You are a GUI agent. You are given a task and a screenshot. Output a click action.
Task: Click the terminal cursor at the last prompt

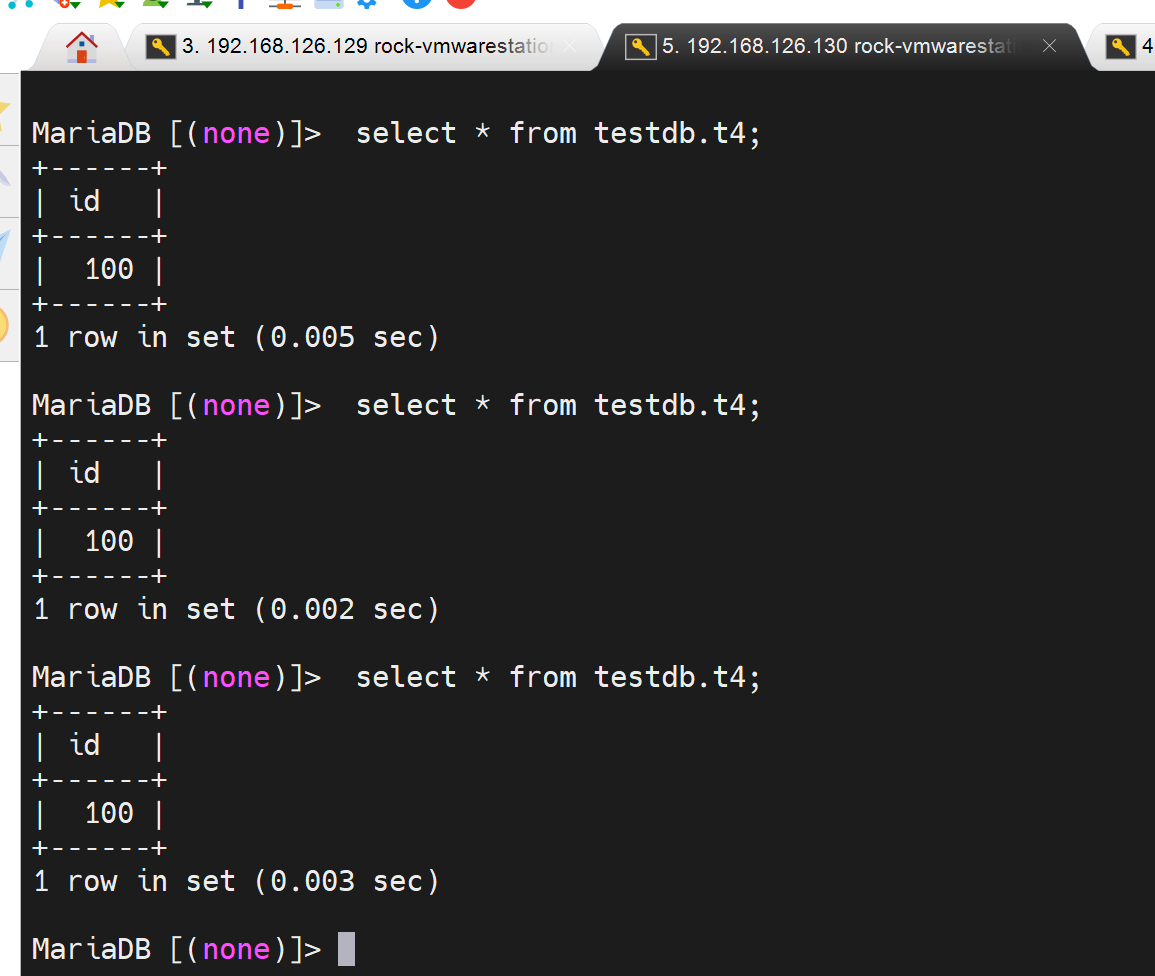(x=346, y=949)
